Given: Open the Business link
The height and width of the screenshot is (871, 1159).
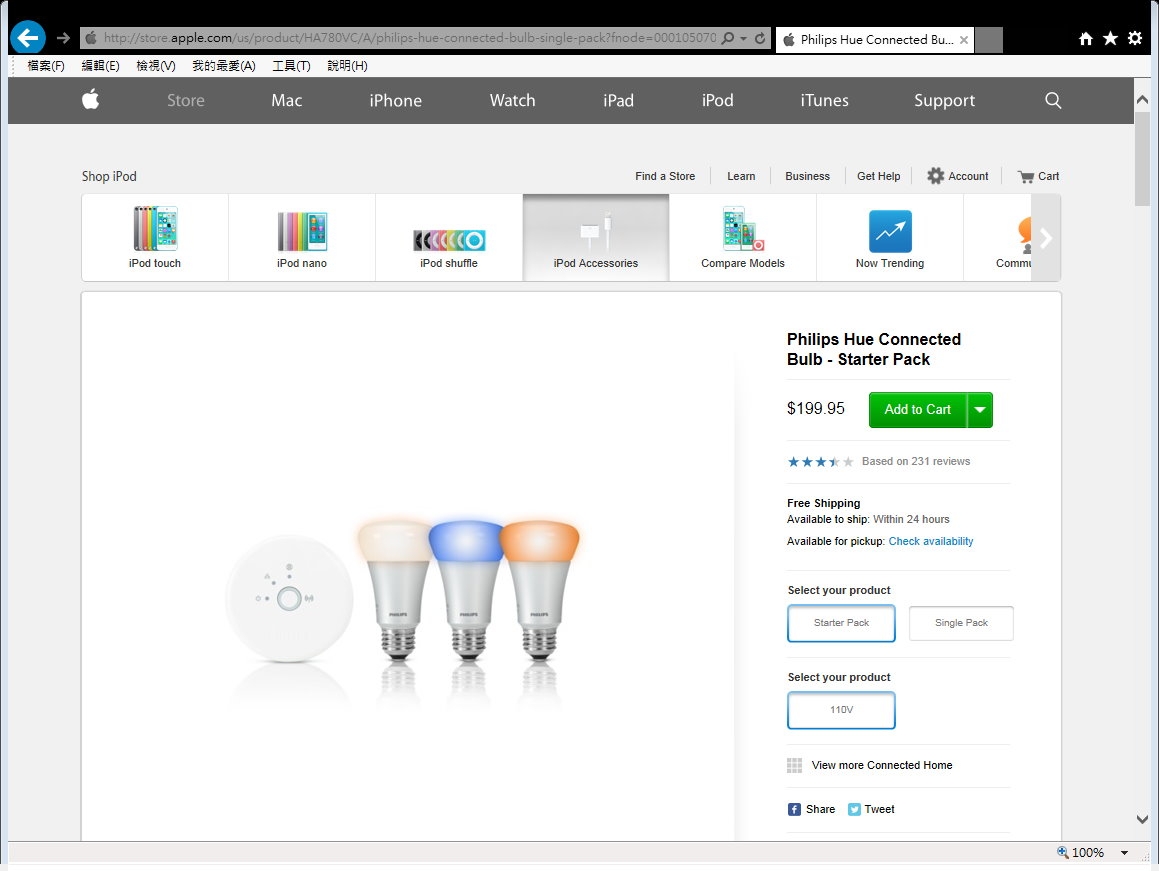Looking at the screenshot, I should click(807, 177).
